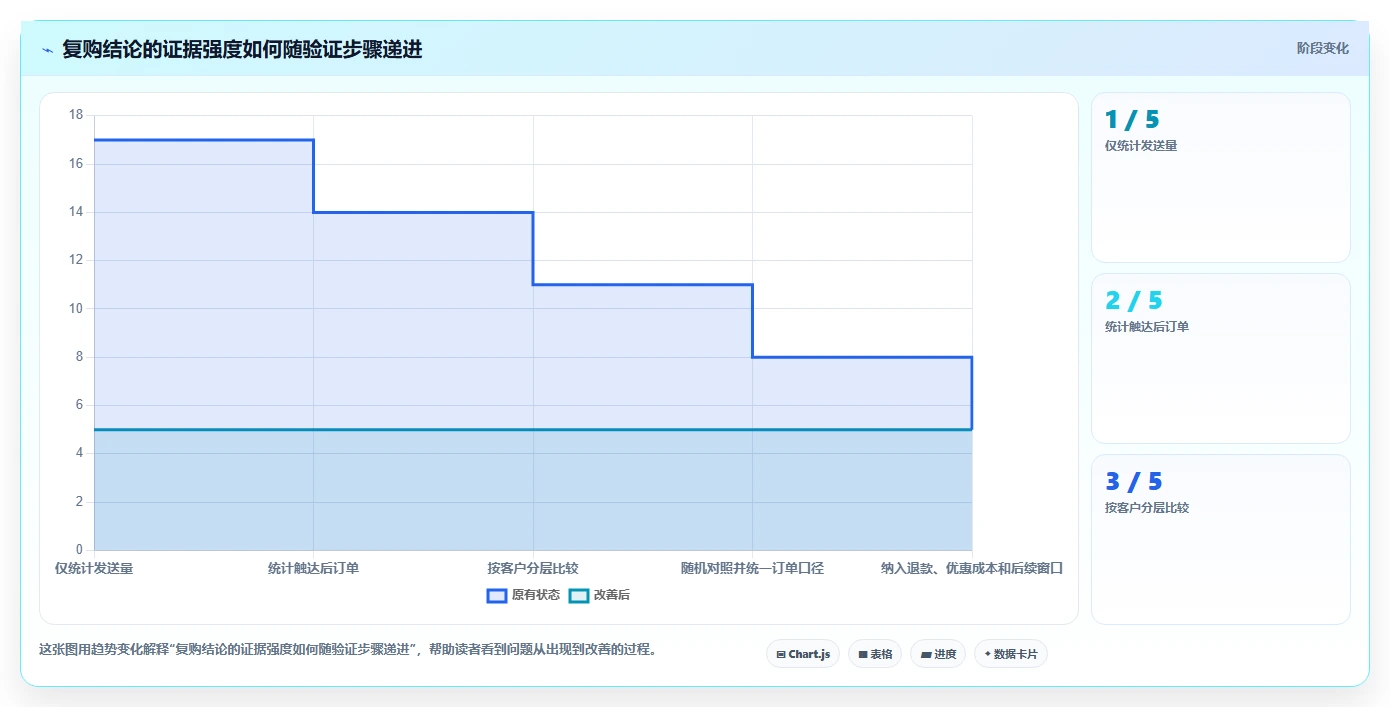Screen dimensions: 1390x707
Task: Open the 1 / 5 仅统计发送量 card
Action: 1220,177
